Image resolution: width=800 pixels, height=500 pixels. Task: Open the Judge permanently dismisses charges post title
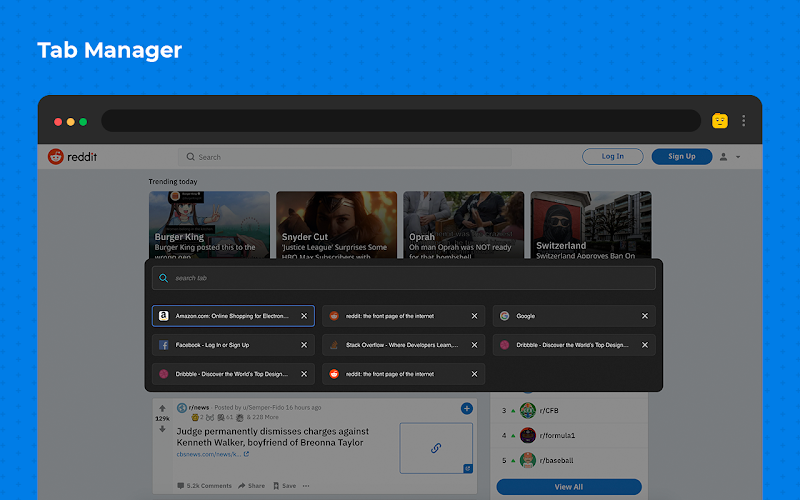coord(272,437)
